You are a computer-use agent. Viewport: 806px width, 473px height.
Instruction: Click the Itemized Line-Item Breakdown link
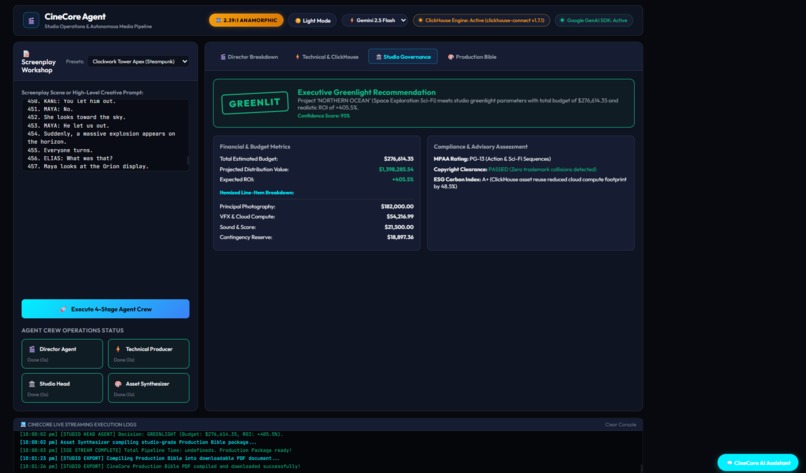(257, 193)
